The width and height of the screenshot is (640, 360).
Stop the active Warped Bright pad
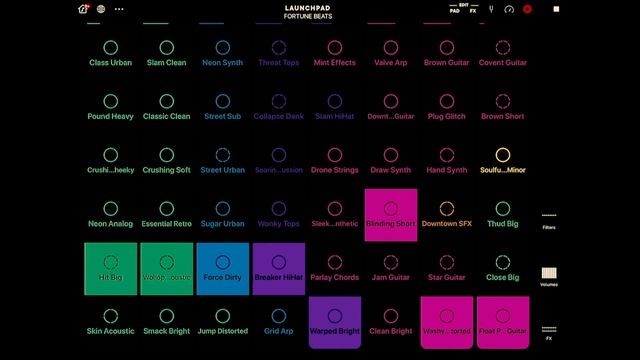pyautogui.click(x=335, y=322)
